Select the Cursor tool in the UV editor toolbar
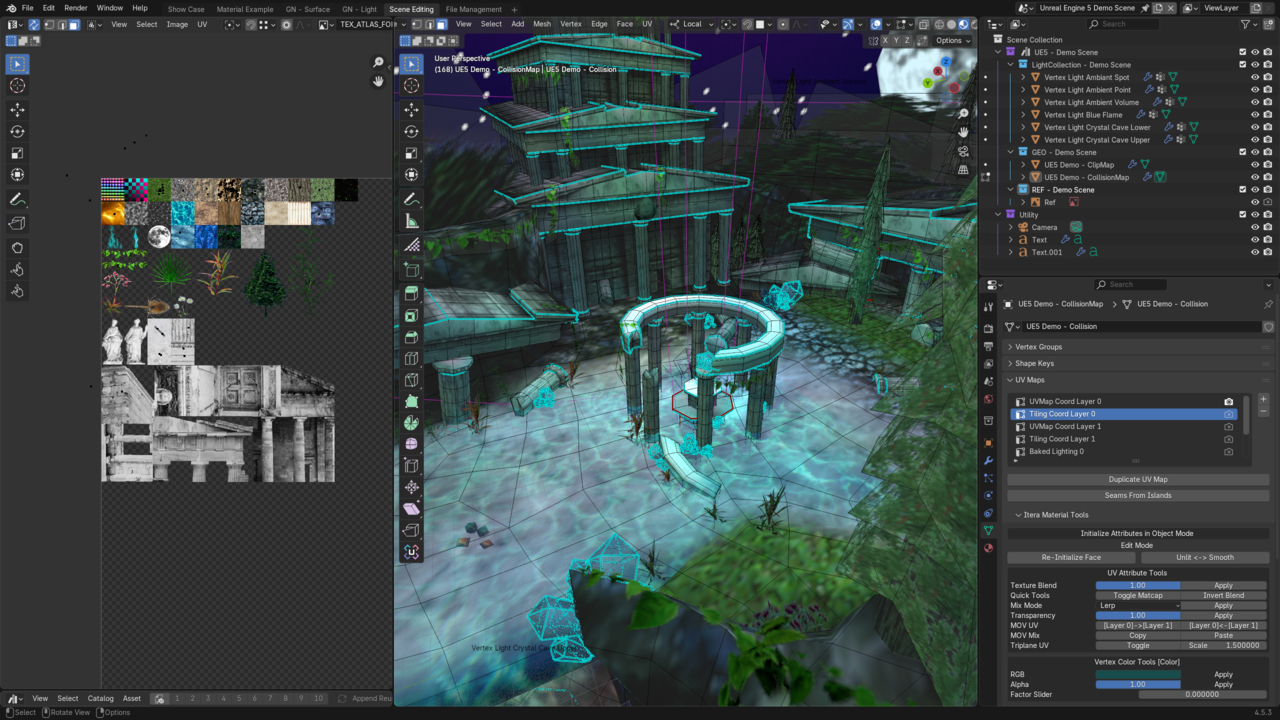The height and width of the screenshot is (720, 1280). (x=17, y=86)
